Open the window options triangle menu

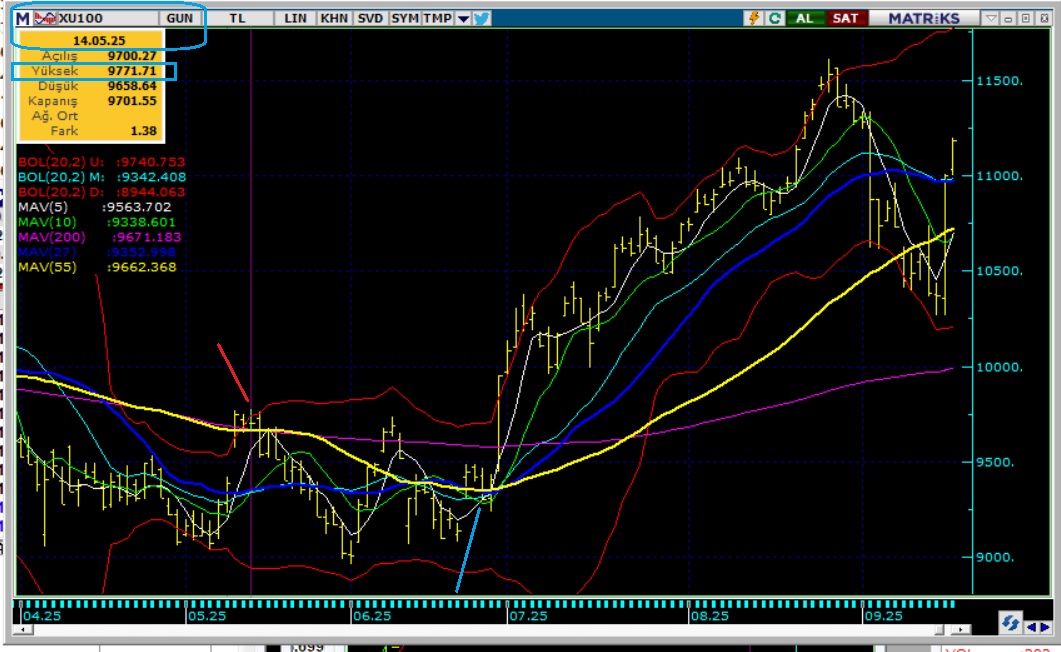[x=990, y=18]
